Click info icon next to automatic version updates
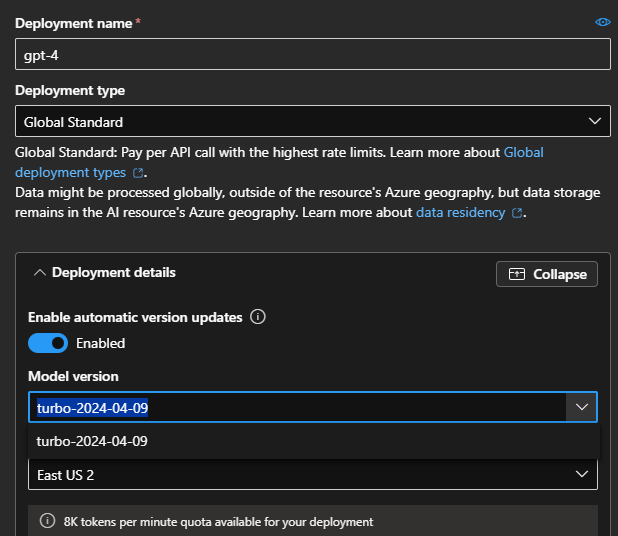Screen dimensions: 618x536 coord(258,317)
